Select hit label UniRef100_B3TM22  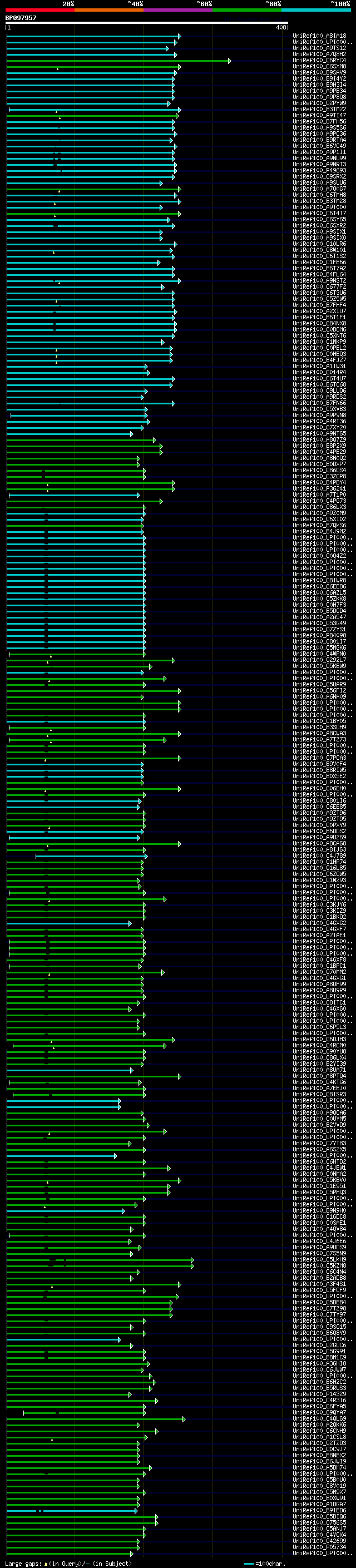319,109
